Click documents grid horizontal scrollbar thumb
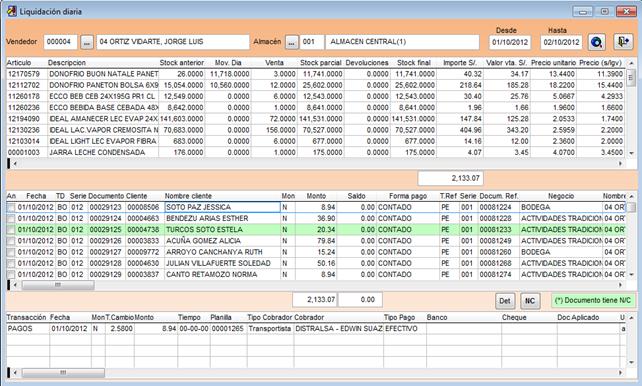The width and height of the screenshot is (642, 386). (x=58, y=285)
